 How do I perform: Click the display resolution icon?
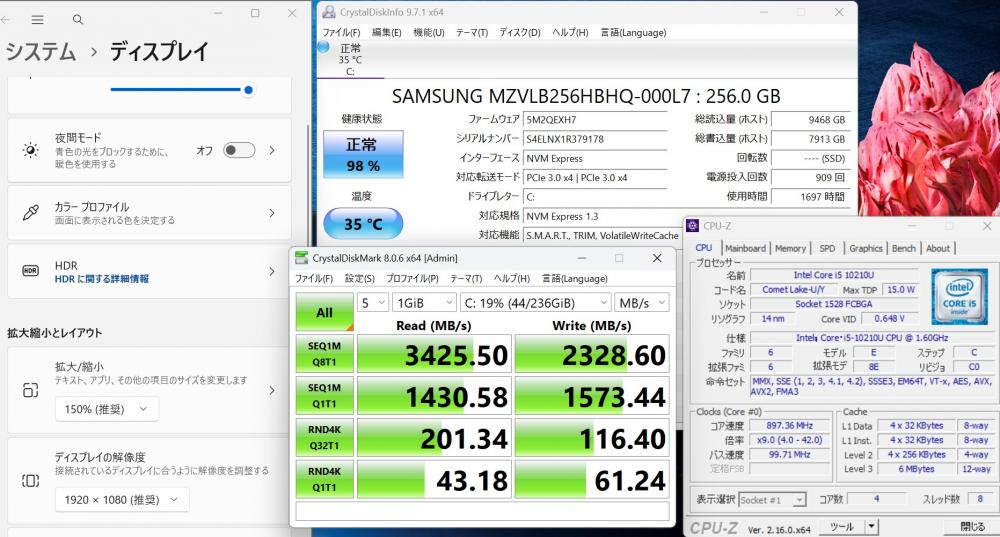click(30, 480)
